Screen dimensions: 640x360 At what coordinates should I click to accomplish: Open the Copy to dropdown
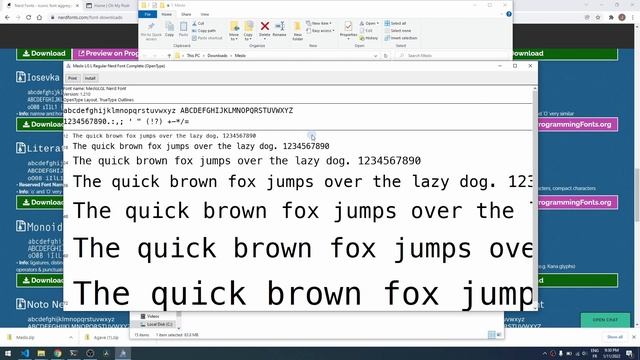pos(248,31)
